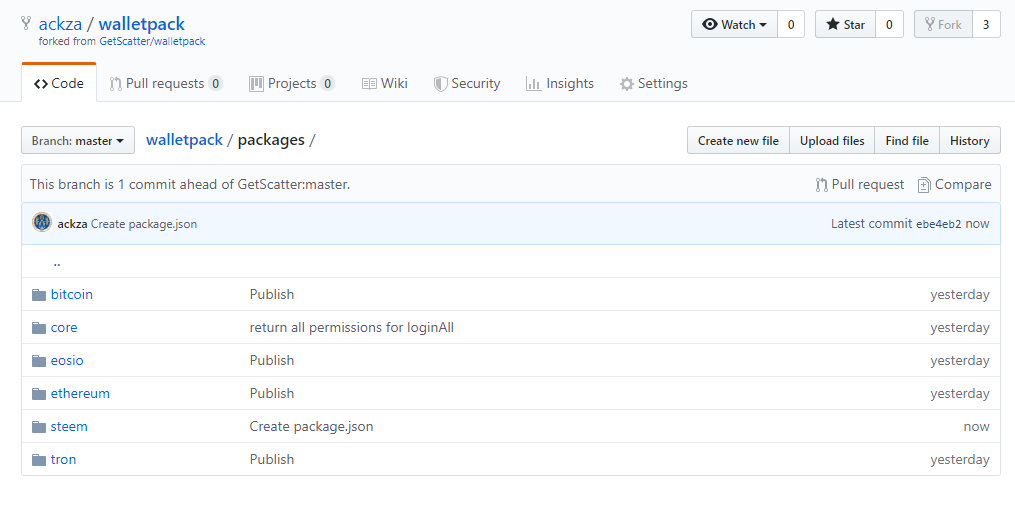This screenshot has height=521, width=1015.
Task: Open the tron folder
Action: coord(63,460)
